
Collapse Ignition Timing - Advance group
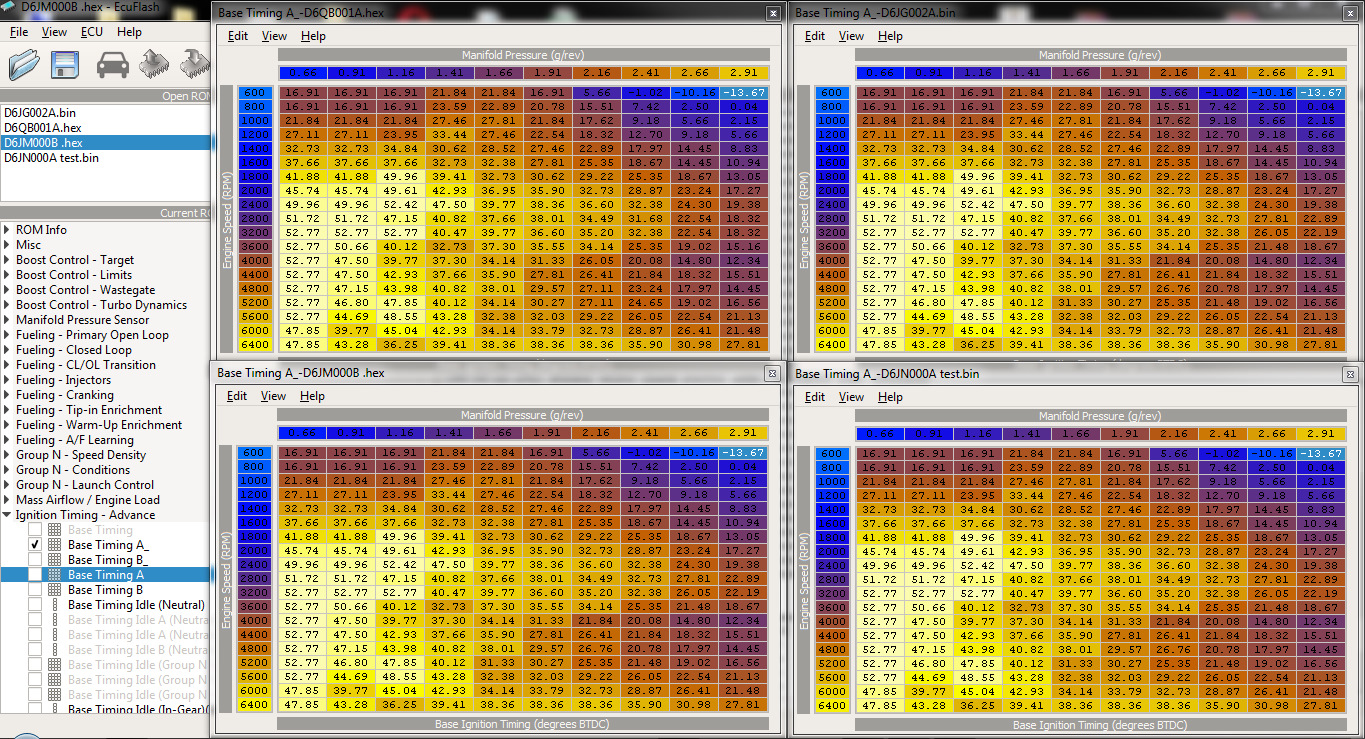click(x=8, y=515)
